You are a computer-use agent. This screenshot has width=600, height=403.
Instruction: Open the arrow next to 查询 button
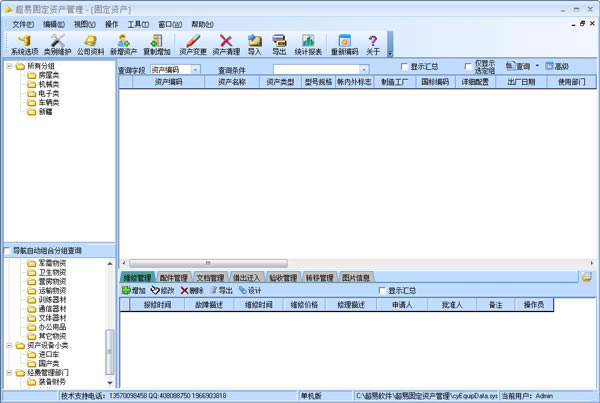537,66
